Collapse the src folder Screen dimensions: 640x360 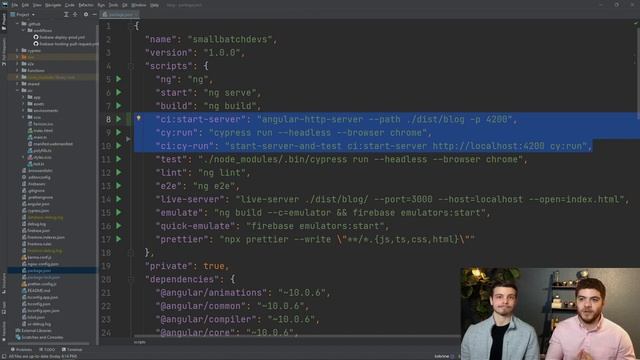click(18, 91)
